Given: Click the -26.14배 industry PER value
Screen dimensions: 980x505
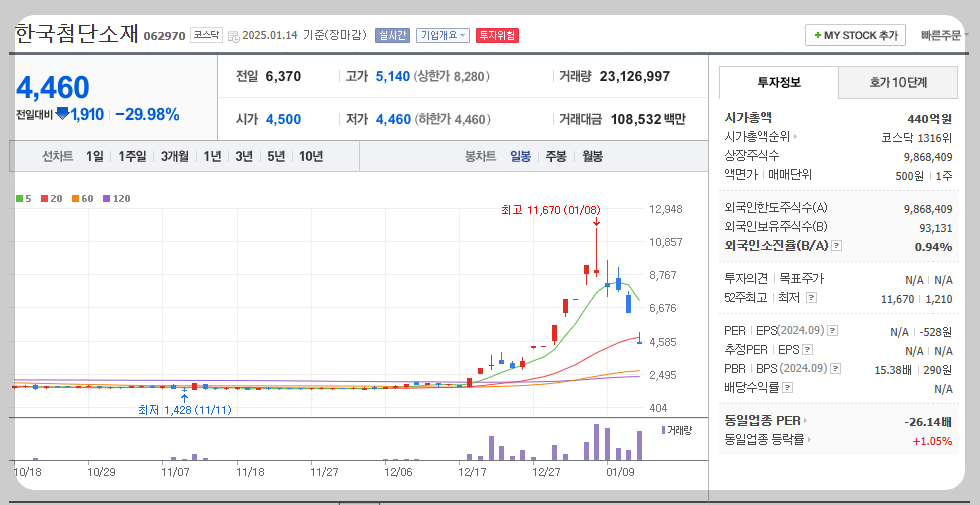Looking at the screenshot, I should (928, 422).
